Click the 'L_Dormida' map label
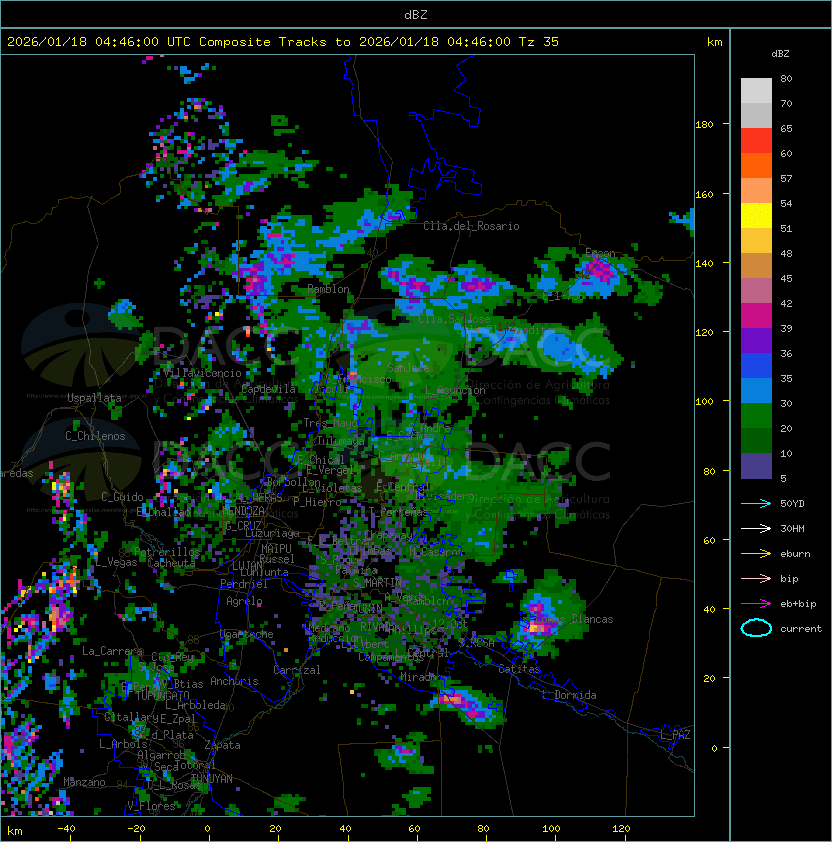The height and width of the screenshot is (842, 832). (569, 695)
